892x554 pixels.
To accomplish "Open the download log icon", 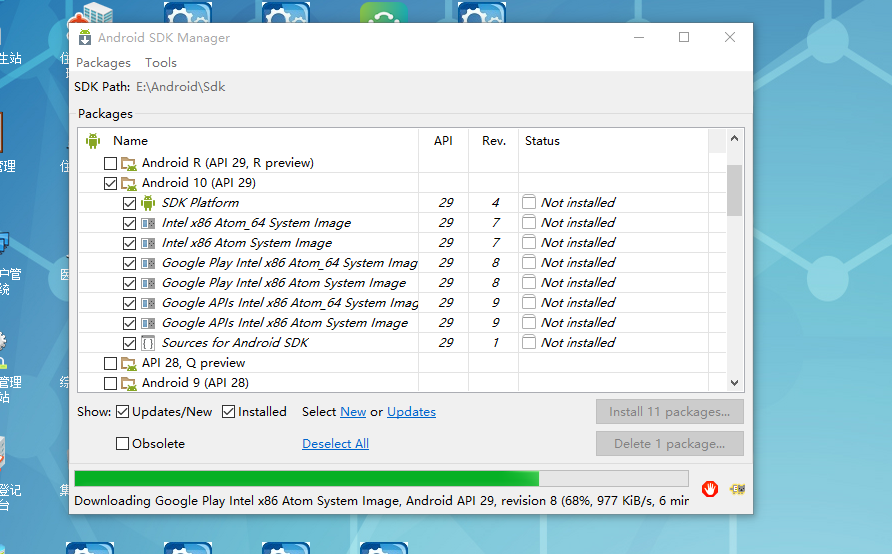I will pyautogui.click(x=738, y=489).
